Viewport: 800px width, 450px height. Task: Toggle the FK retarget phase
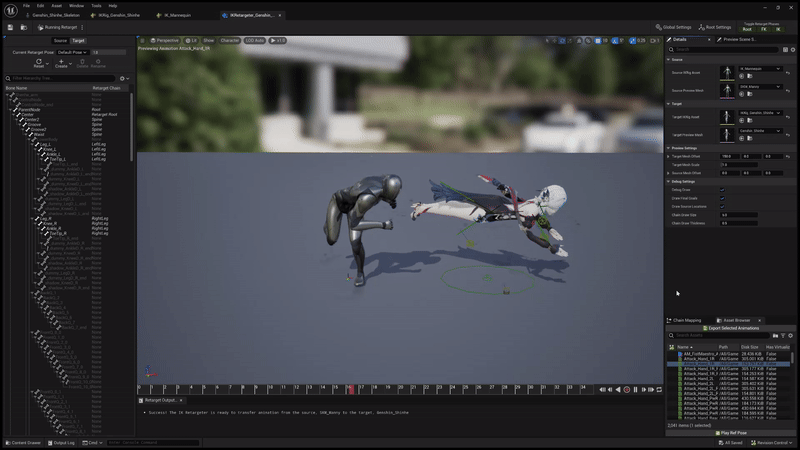click(x=763, y=29)
